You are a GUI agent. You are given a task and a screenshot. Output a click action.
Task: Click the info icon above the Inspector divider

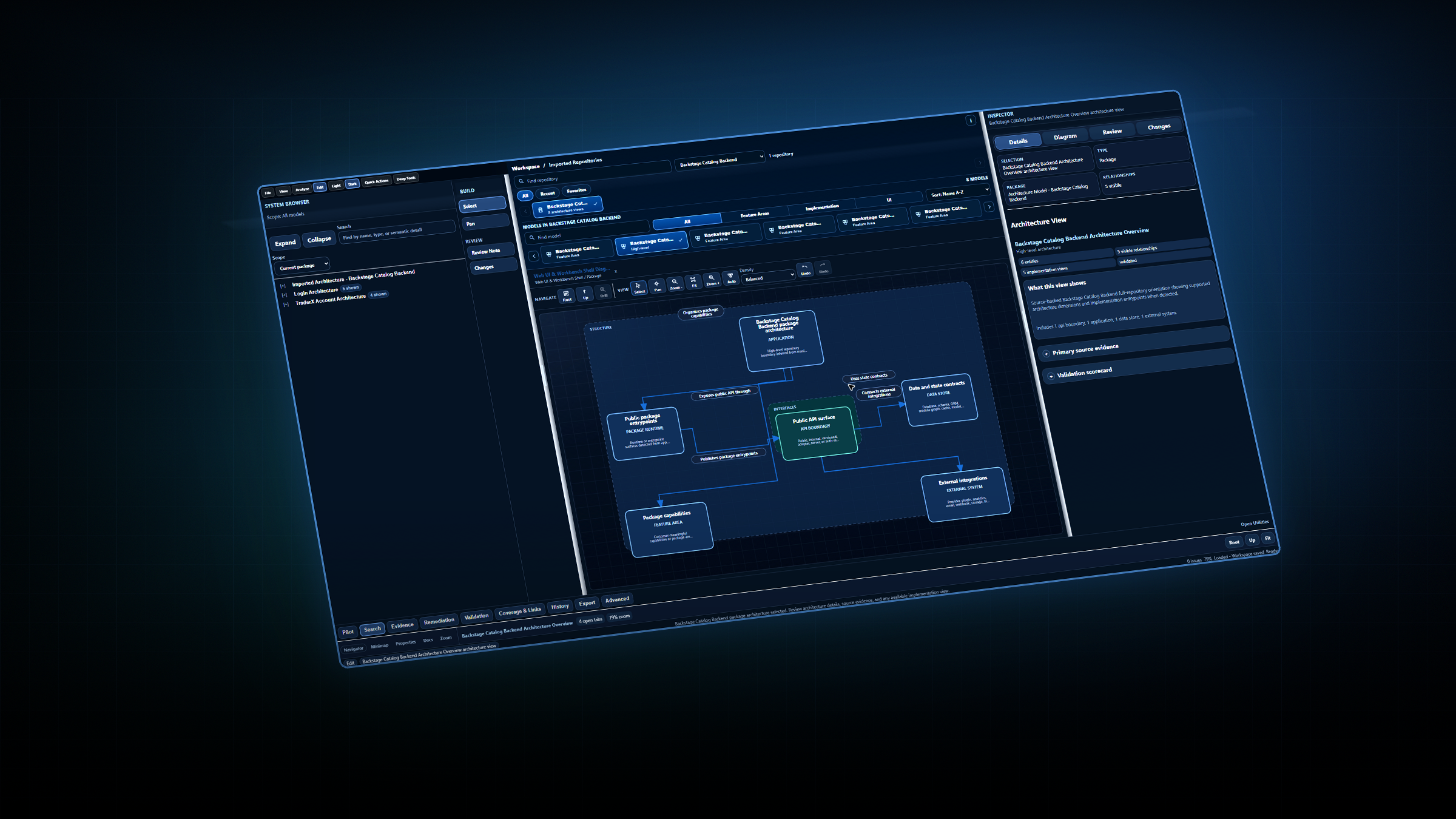(x=971, y=120)
